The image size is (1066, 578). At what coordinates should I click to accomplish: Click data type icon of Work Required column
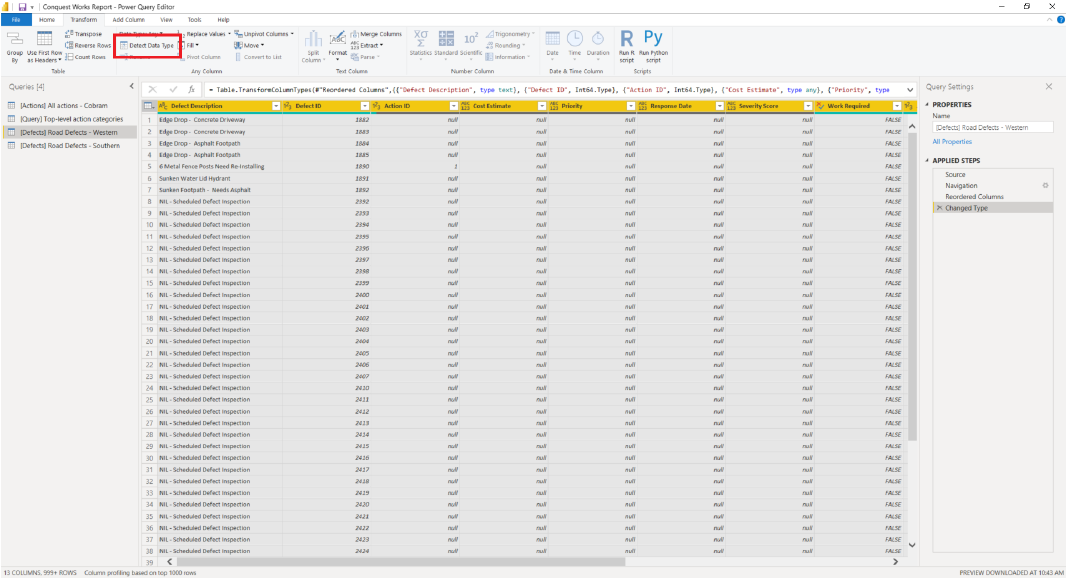pos(821,106)
